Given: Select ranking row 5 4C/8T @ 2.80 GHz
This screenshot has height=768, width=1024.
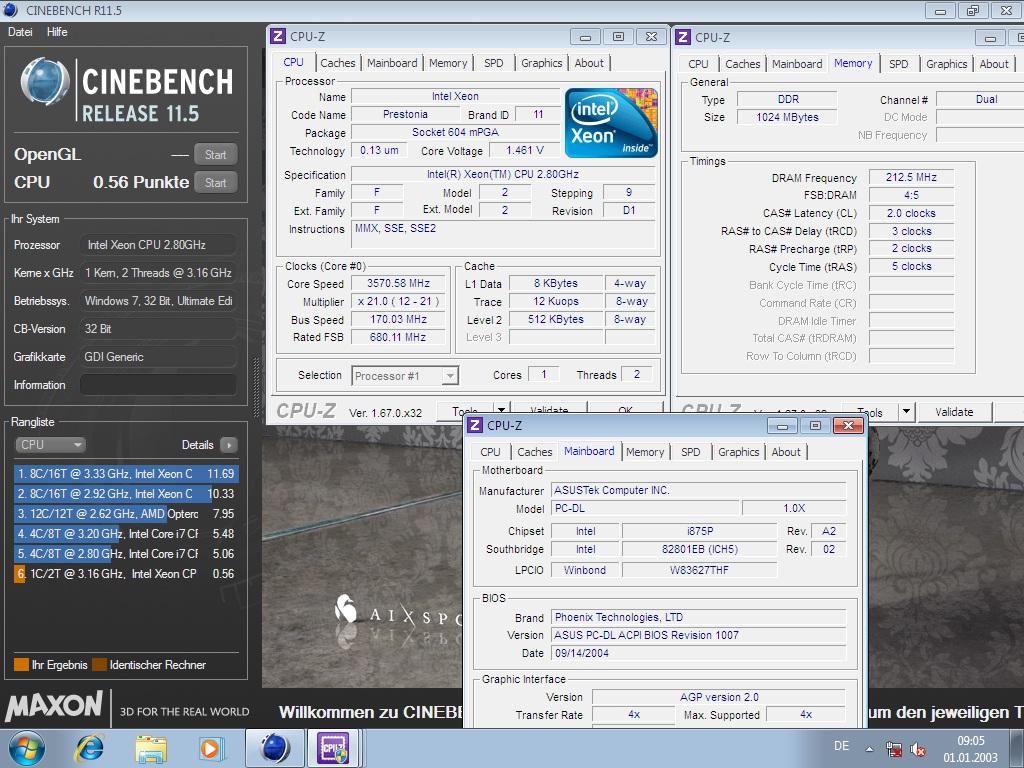Looking at the screenshot, I should tap(125, 553).
